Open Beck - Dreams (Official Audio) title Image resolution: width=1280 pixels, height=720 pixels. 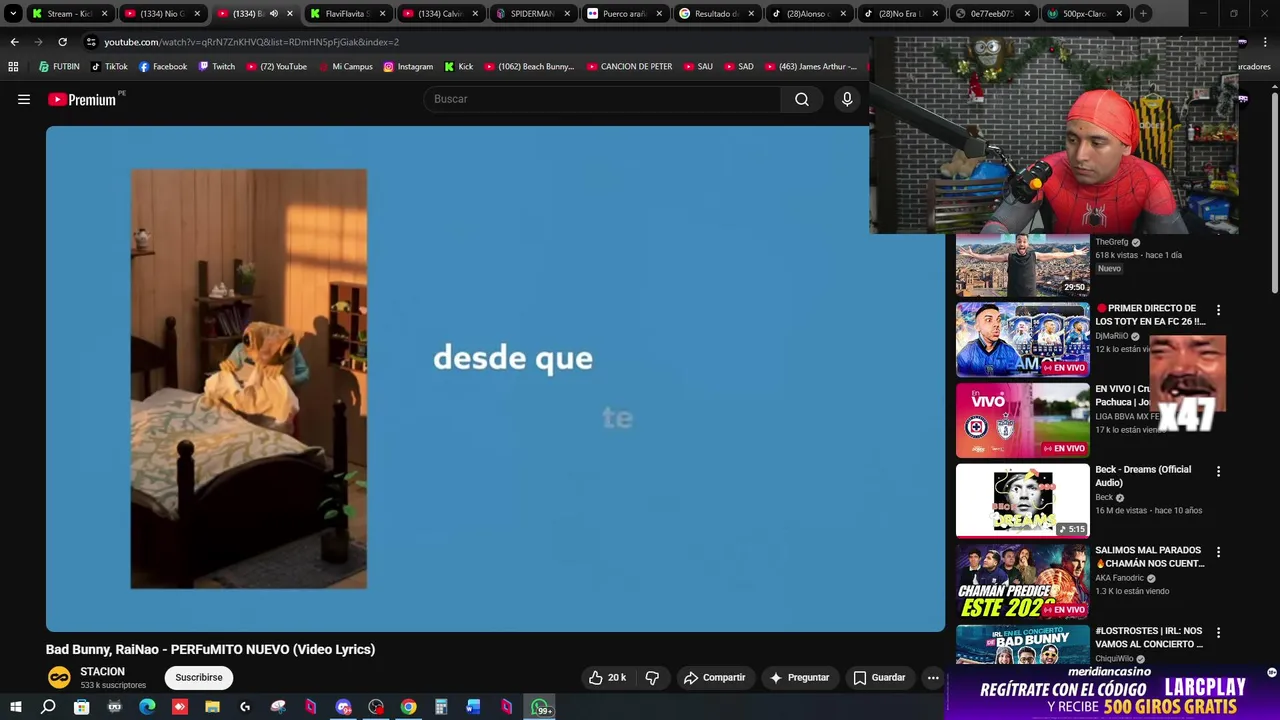click(1143, 476)
